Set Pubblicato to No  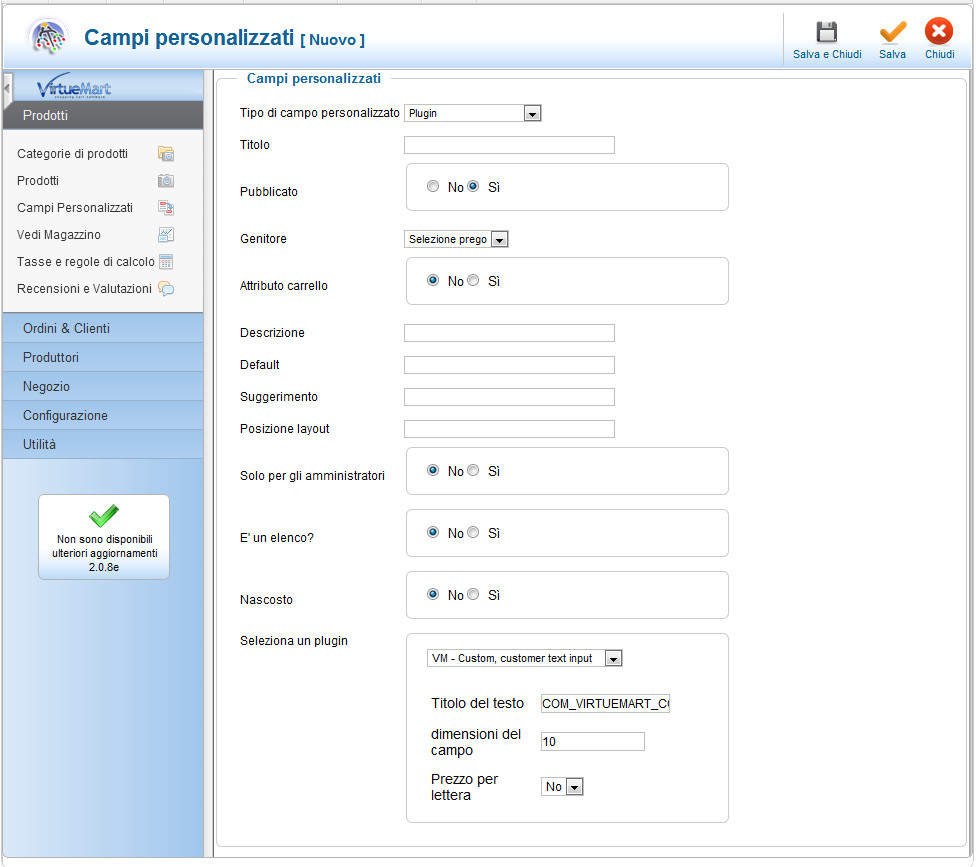433,186
